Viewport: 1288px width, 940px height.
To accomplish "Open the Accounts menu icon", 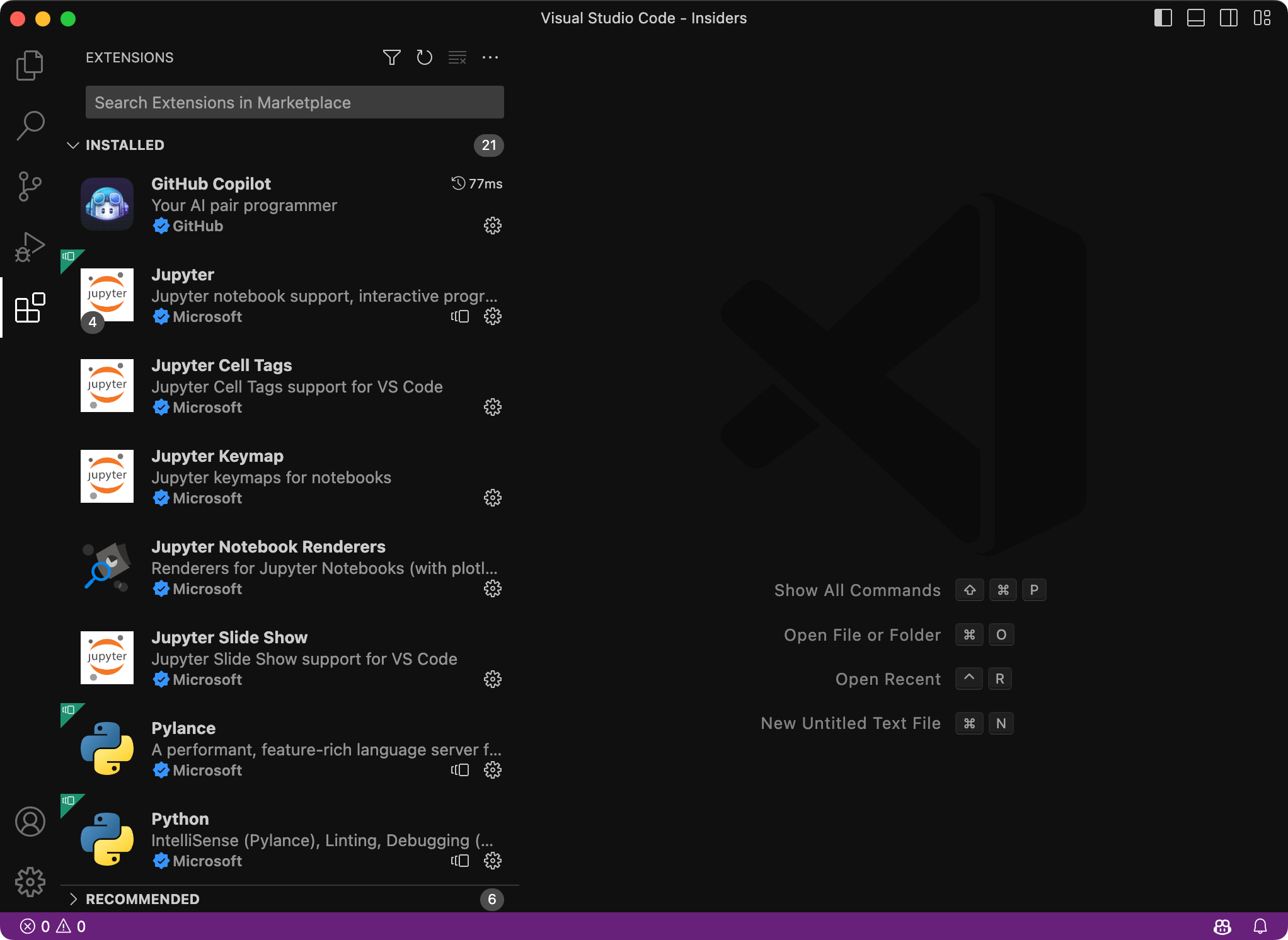I will click(x=30, y=822).
